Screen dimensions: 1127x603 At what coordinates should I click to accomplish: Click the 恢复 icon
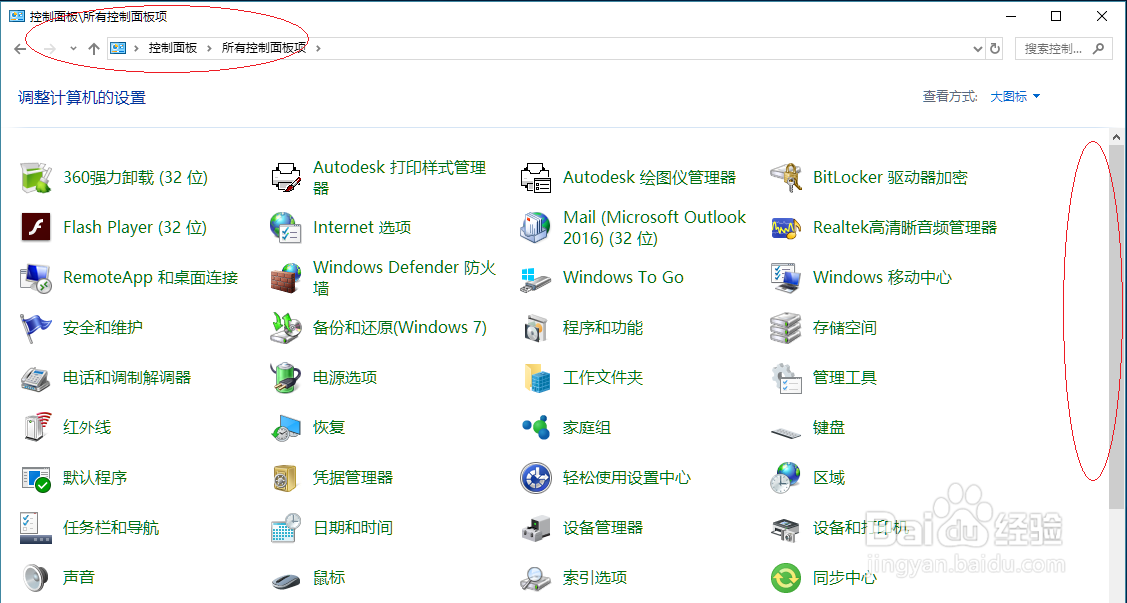[x=286, y=428]
